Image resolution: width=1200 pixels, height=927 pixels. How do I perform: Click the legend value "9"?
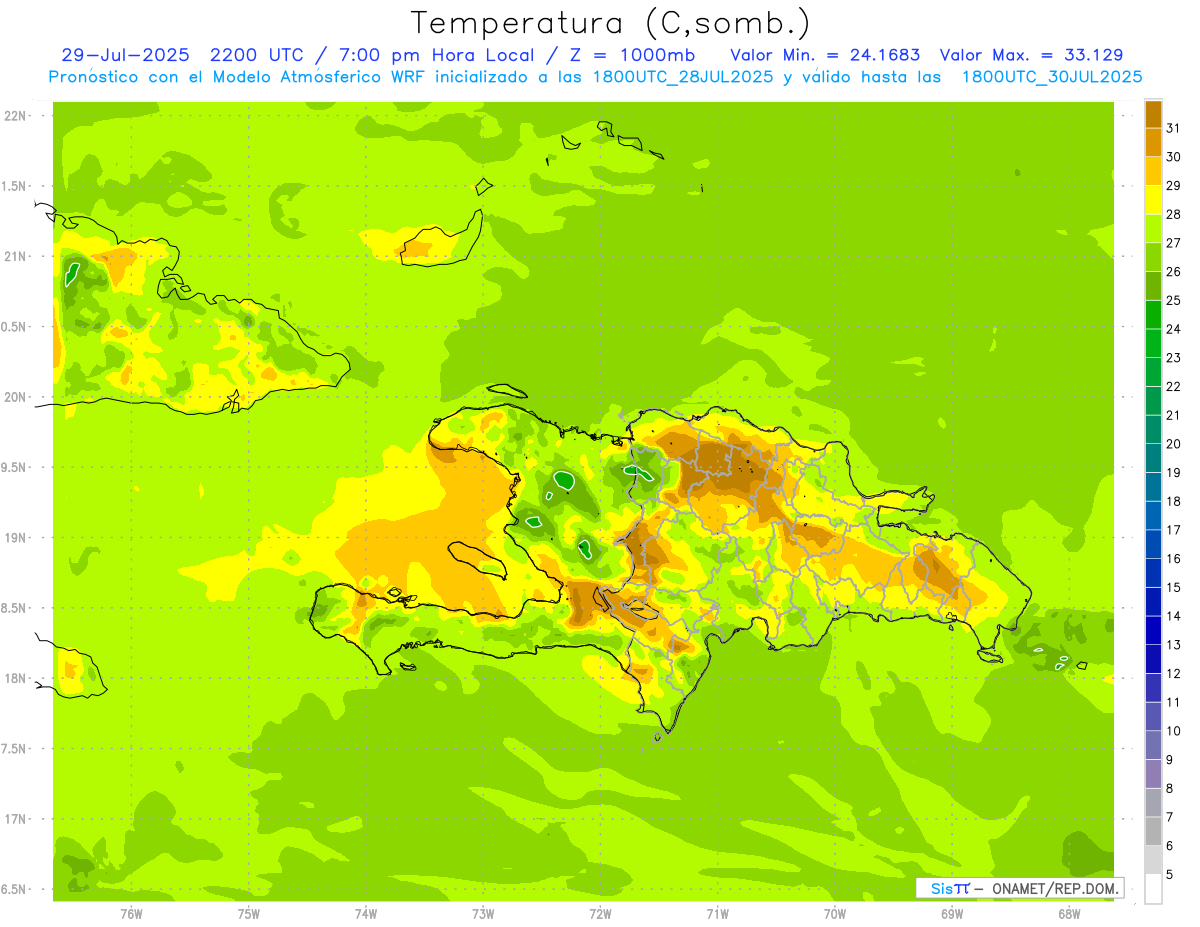[x=1170, y=760]
